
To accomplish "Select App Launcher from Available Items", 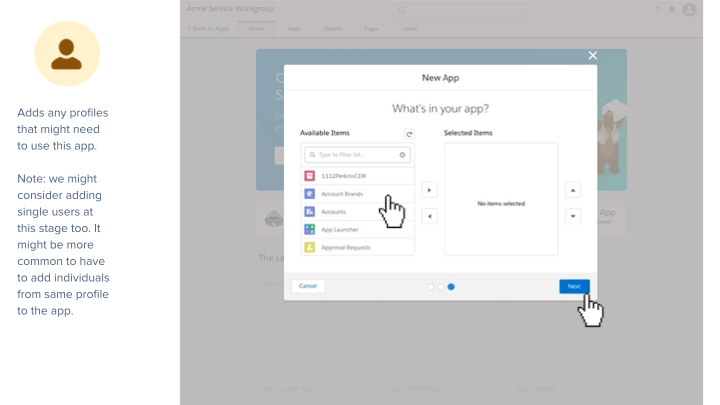I will pos(340,229).
